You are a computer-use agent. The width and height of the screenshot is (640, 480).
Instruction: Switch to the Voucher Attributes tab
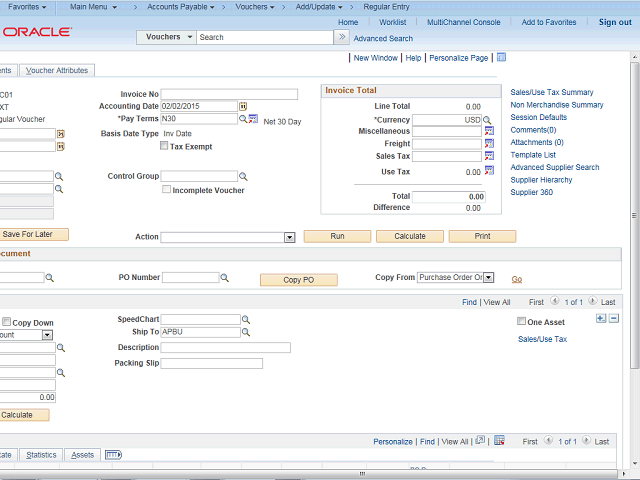click(x=57, y=71)
